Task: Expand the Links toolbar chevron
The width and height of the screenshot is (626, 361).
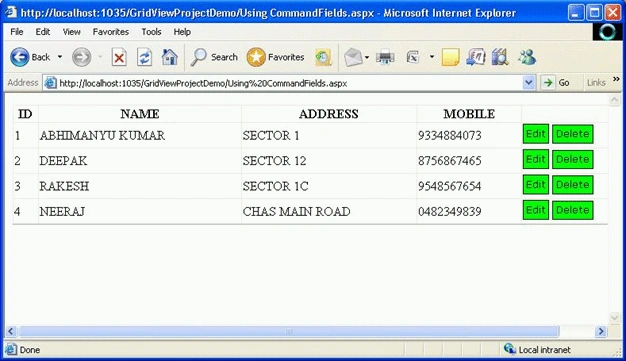Action: click(x=616, y=79)
